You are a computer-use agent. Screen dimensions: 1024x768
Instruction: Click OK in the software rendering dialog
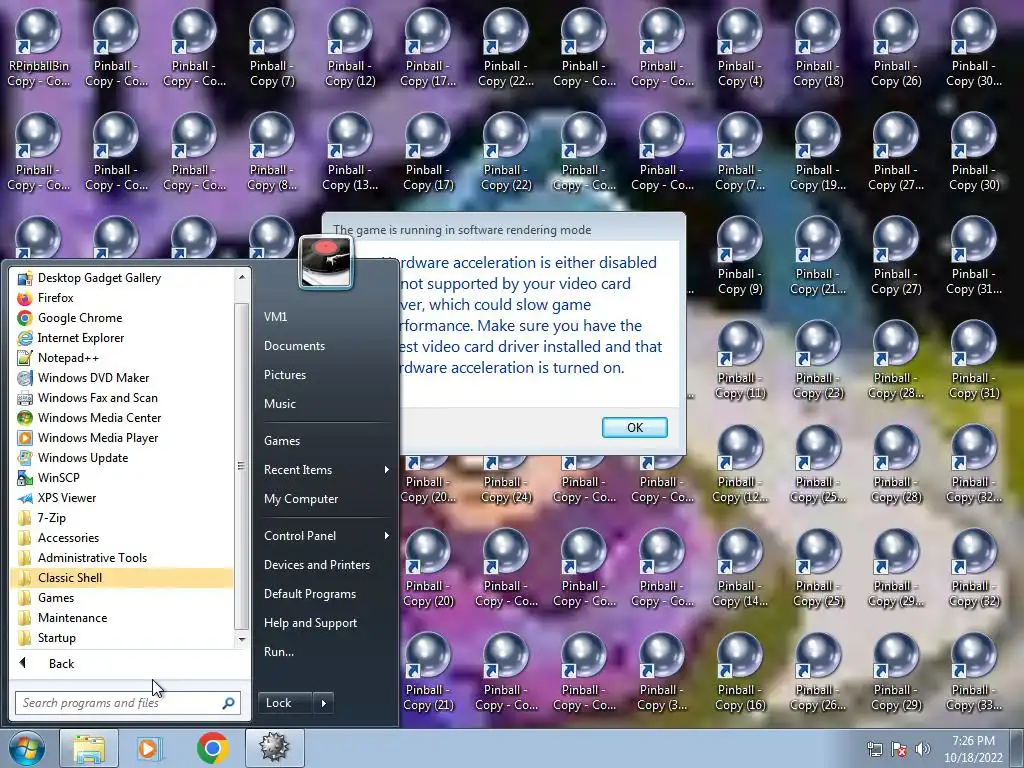634,427
